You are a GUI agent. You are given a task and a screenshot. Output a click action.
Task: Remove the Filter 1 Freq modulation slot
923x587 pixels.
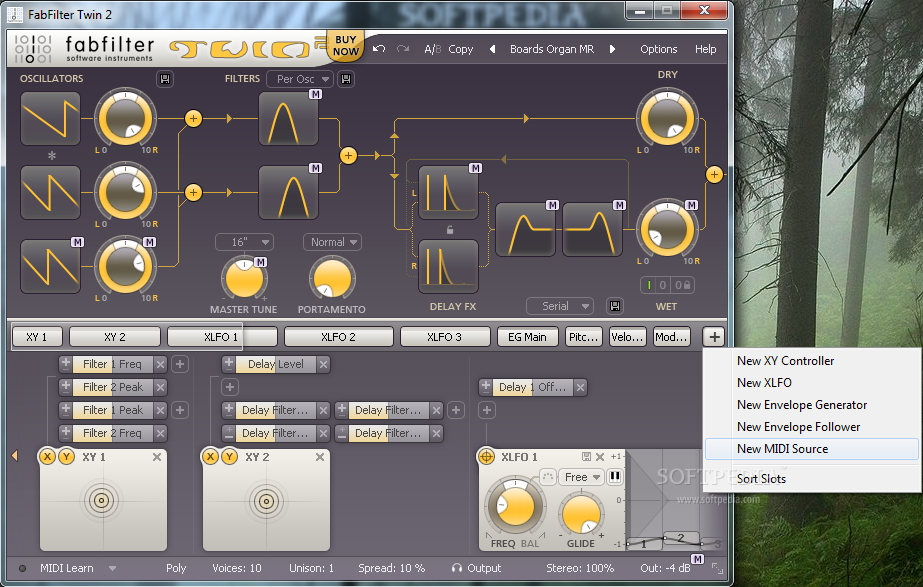160,364
